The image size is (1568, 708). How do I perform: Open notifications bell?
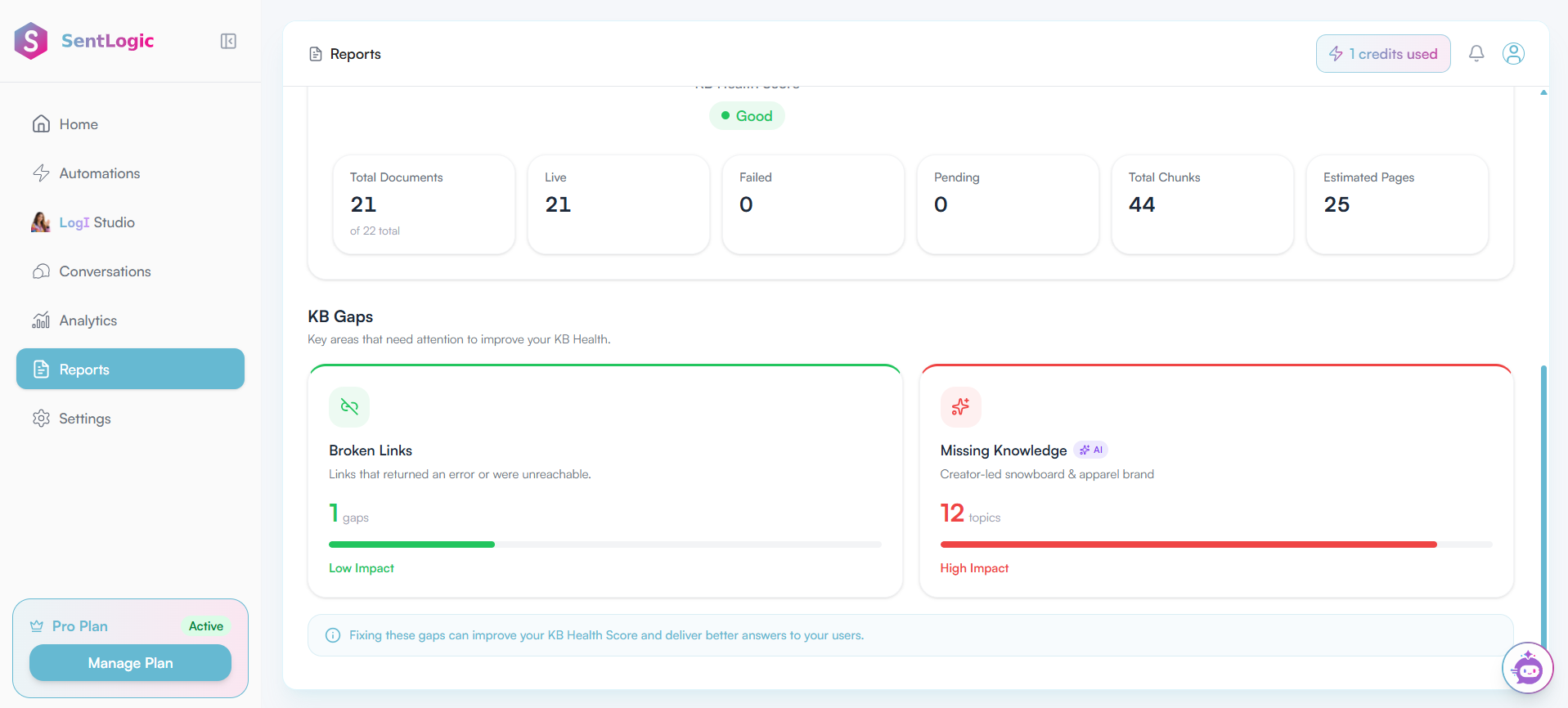(x=1476, y=54)
